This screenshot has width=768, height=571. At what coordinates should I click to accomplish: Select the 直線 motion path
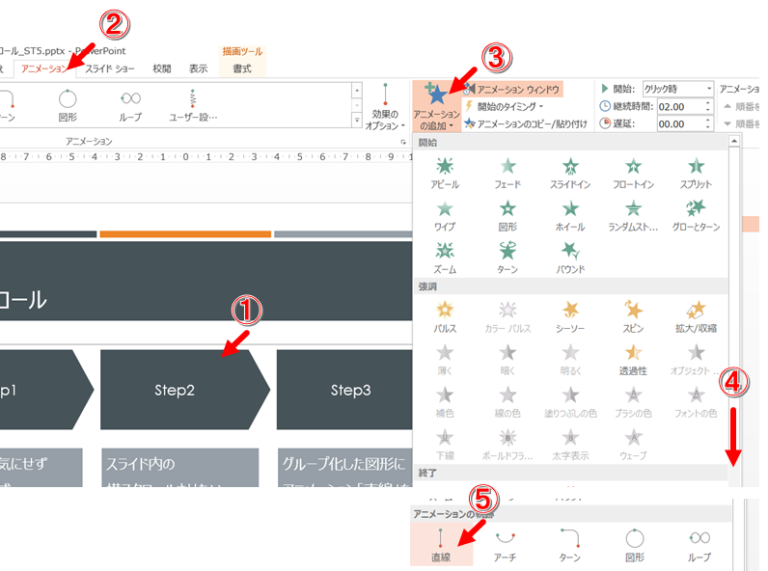(x=440, y=543)
